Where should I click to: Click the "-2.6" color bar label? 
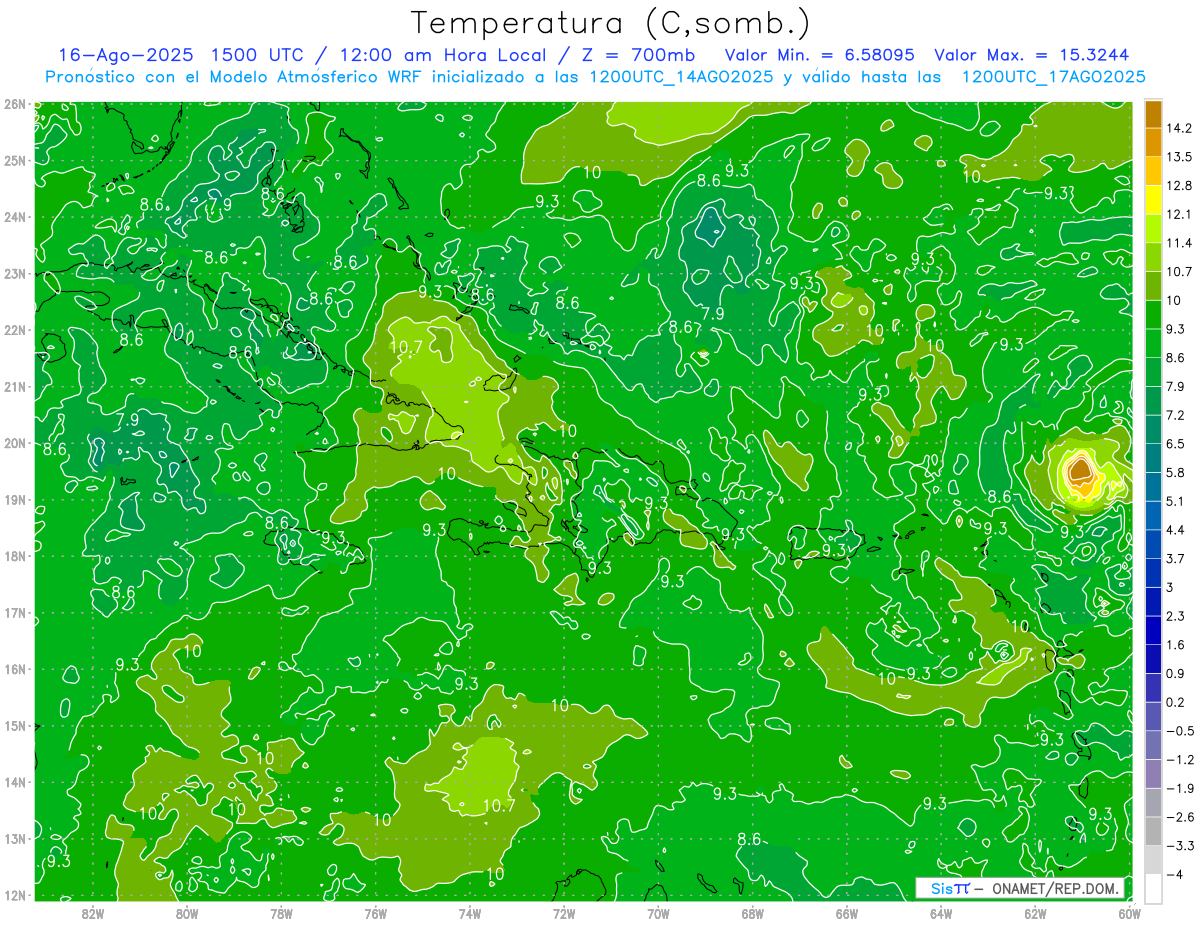point(1179,817)
